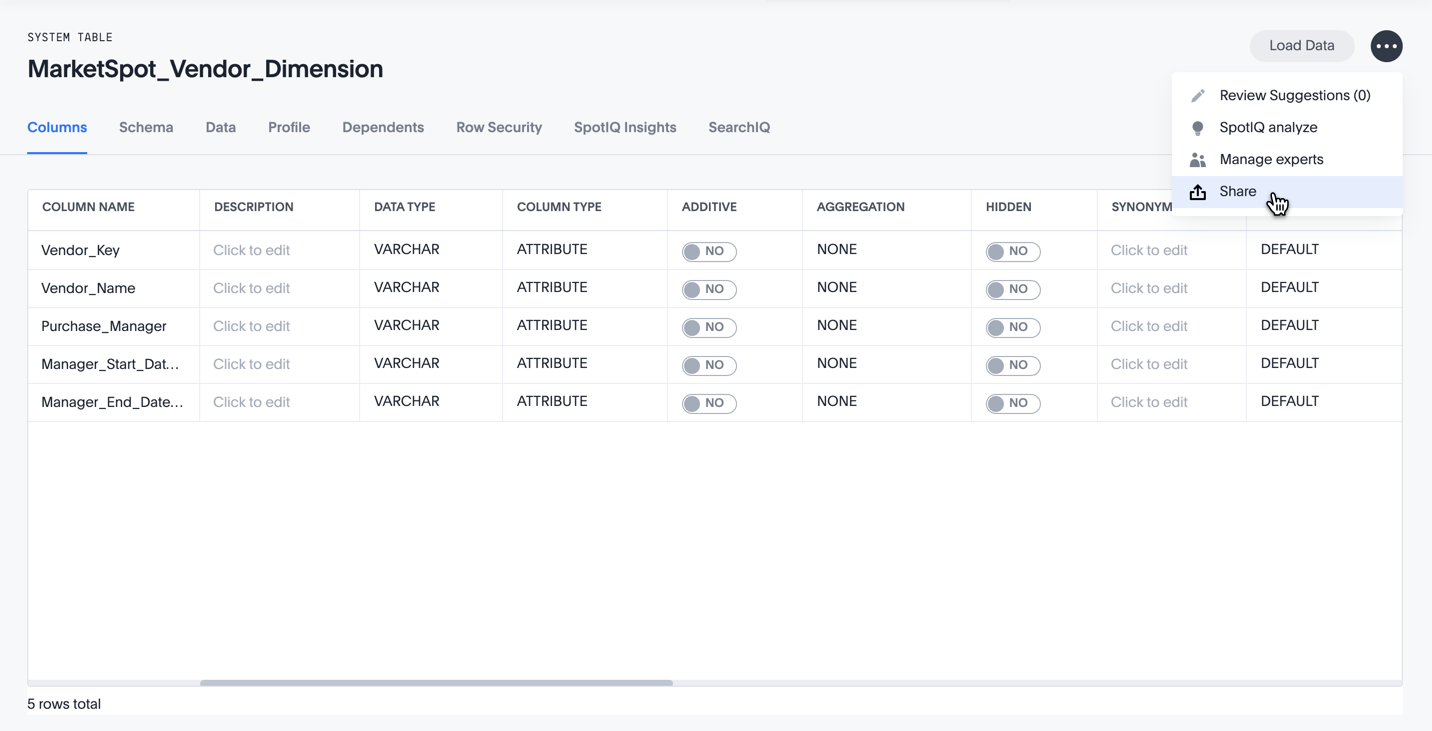The image size is (1432, 731).
Task: Open Data Type dropdown for Vendor_Key
Action: pos(407,250)
